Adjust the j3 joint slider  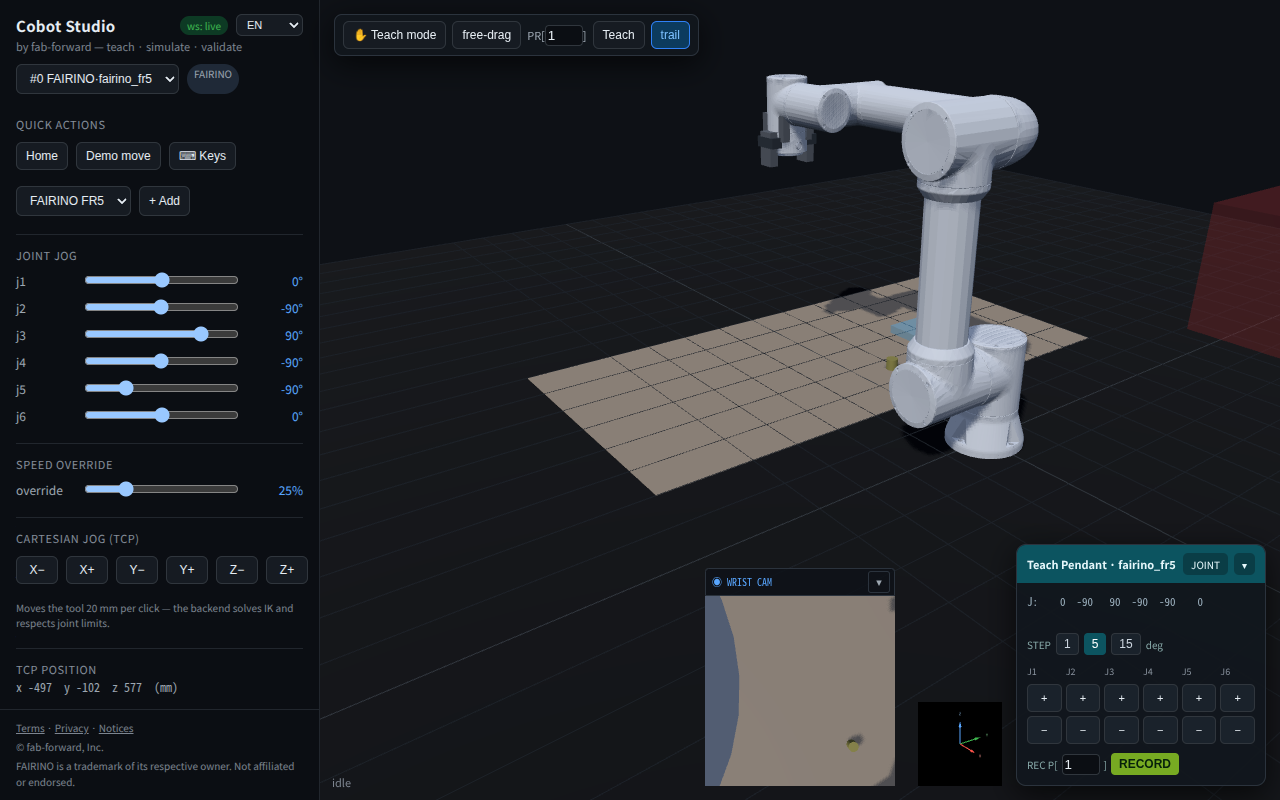click(161, 334)
